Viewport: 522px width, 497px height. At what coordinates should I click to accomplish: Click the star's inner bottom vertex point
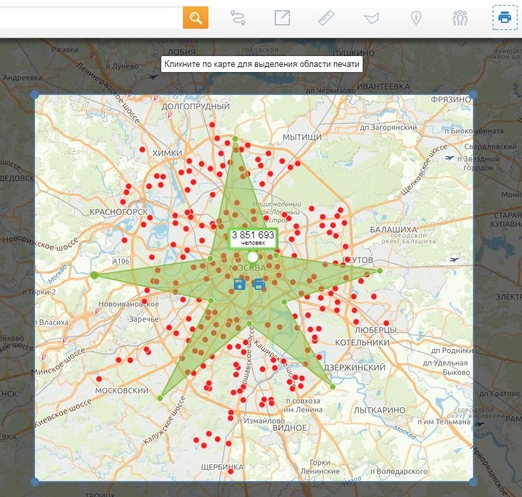[x=249, y=323]
